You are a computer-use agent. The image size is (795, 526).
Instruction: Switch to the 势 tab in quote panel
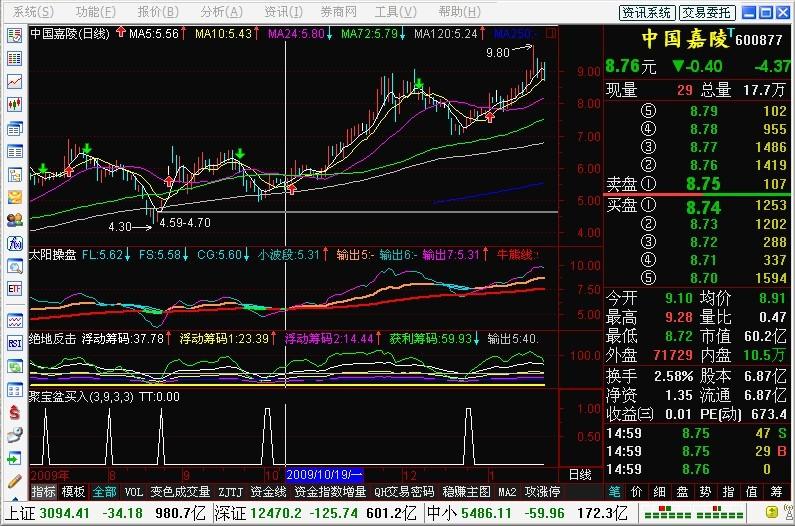click(x=705, y=492)
